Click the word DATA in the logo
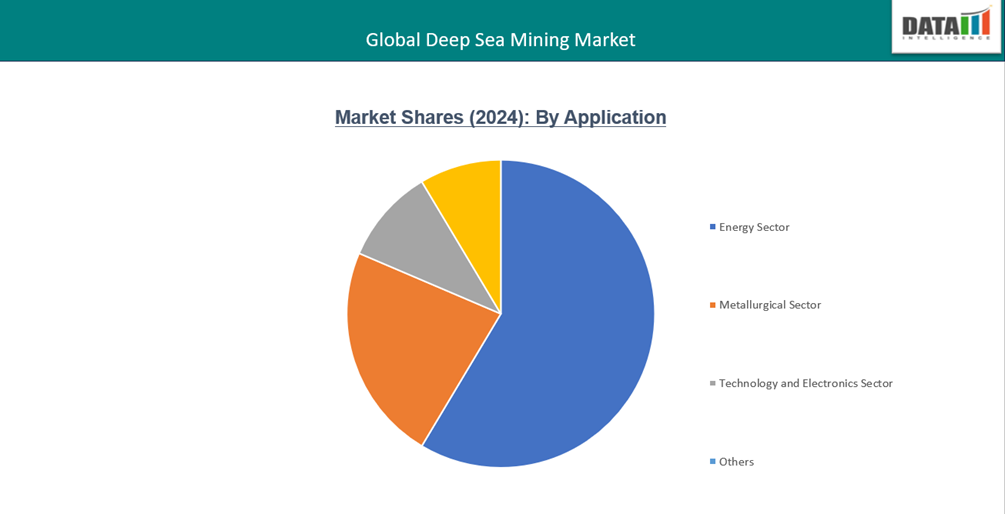 (930, 25)
